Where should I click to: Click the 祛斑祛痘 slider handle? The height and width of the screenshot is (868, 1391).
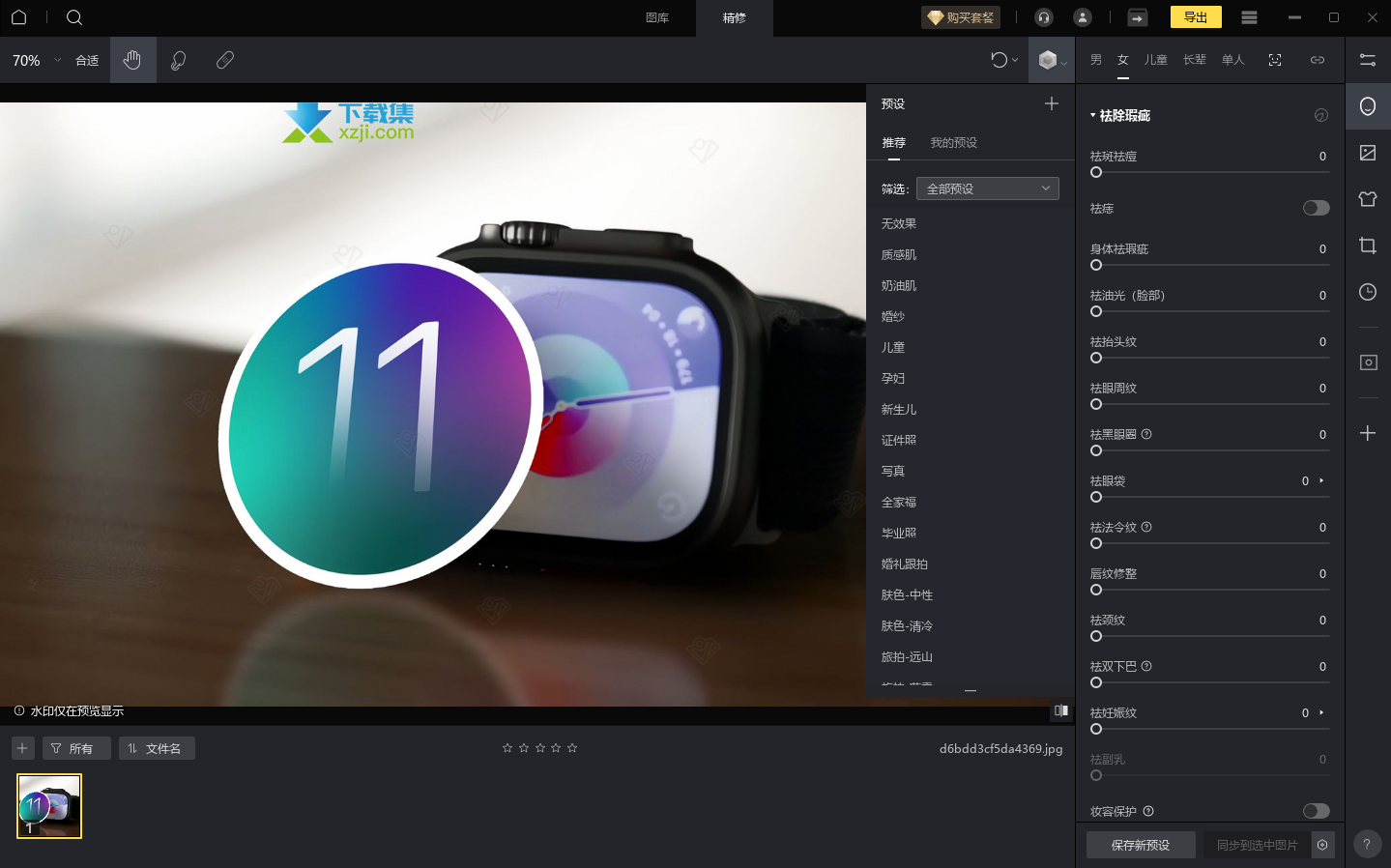[1096, 172]
